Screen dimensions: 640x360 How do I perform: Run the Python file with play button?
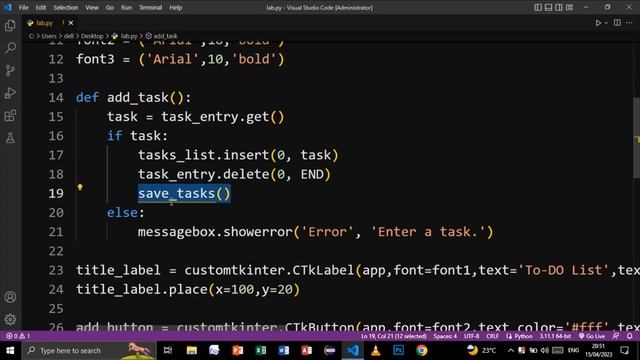[598, 23]
